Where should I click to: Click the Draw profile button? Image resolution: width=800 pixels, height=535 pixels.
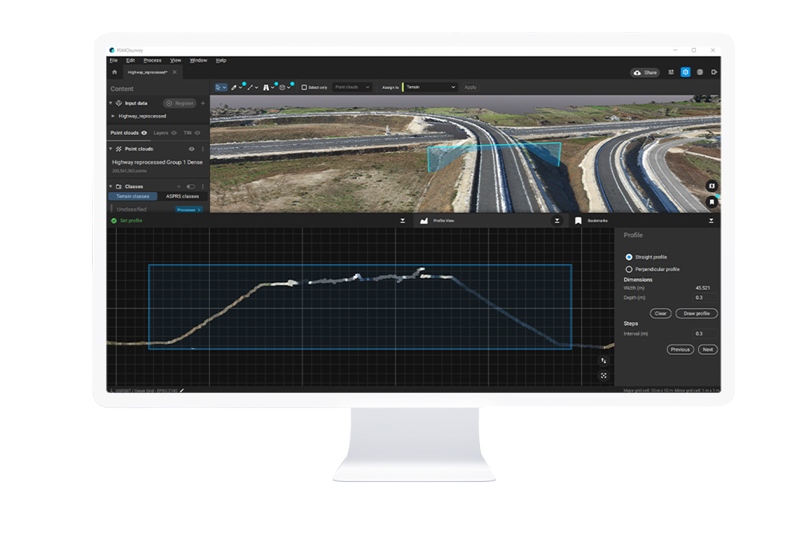pyautogui.click(x=696, y=313)
